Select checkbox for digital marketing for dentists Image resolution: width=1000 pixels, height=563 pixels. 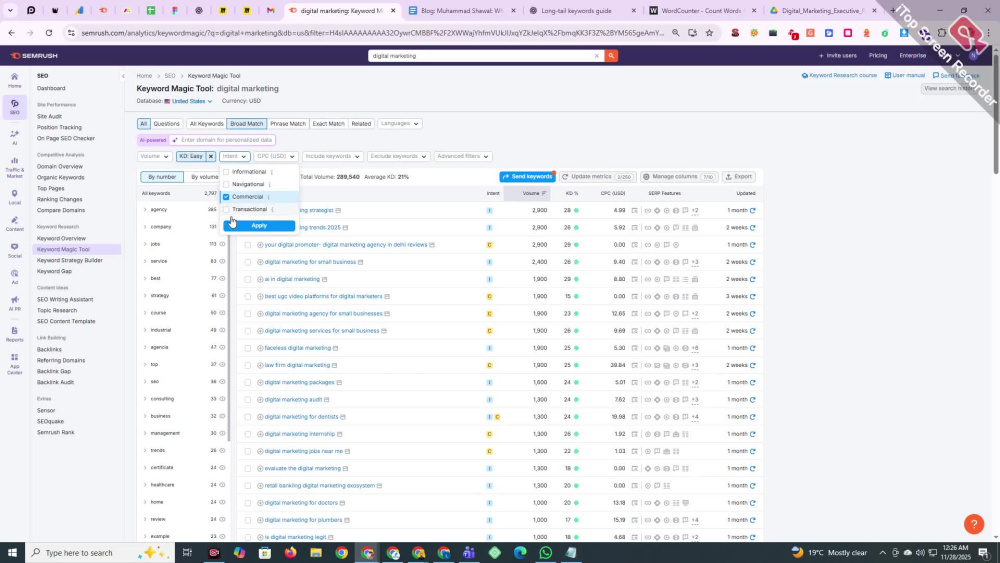(x=248, y=417)
